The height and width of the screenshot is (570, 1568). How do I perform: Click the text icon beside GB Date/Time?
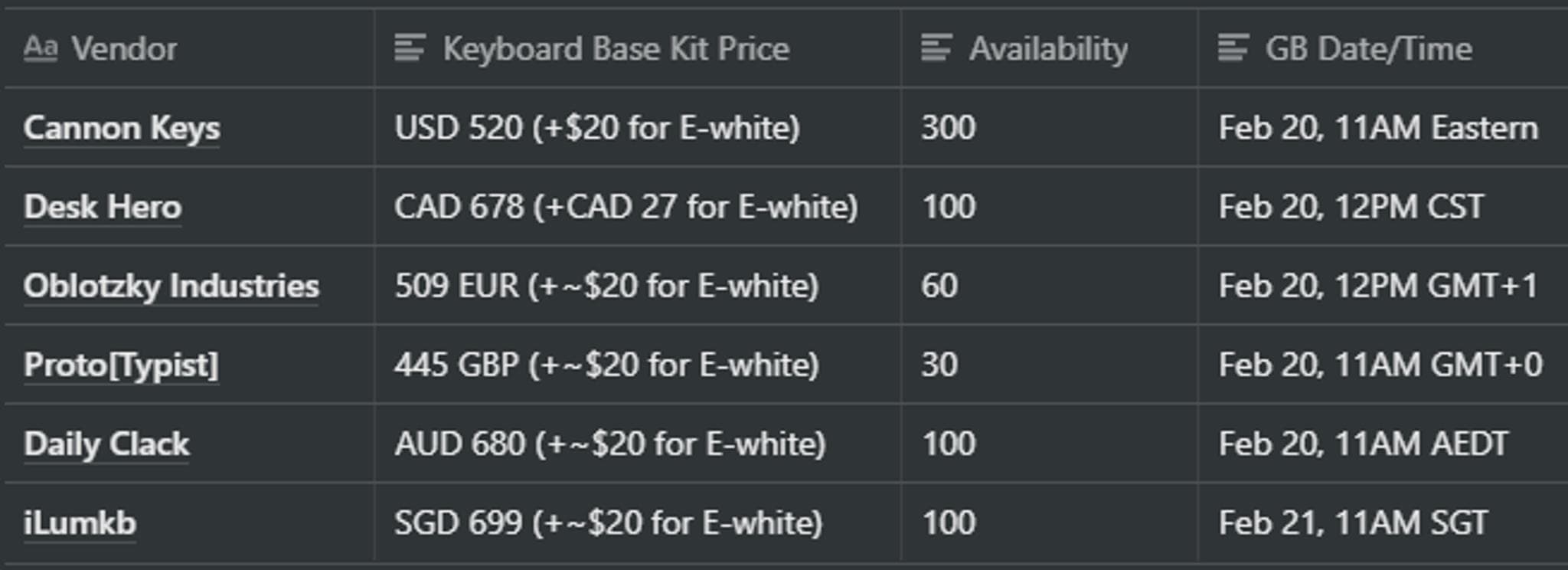(1233, 48)
